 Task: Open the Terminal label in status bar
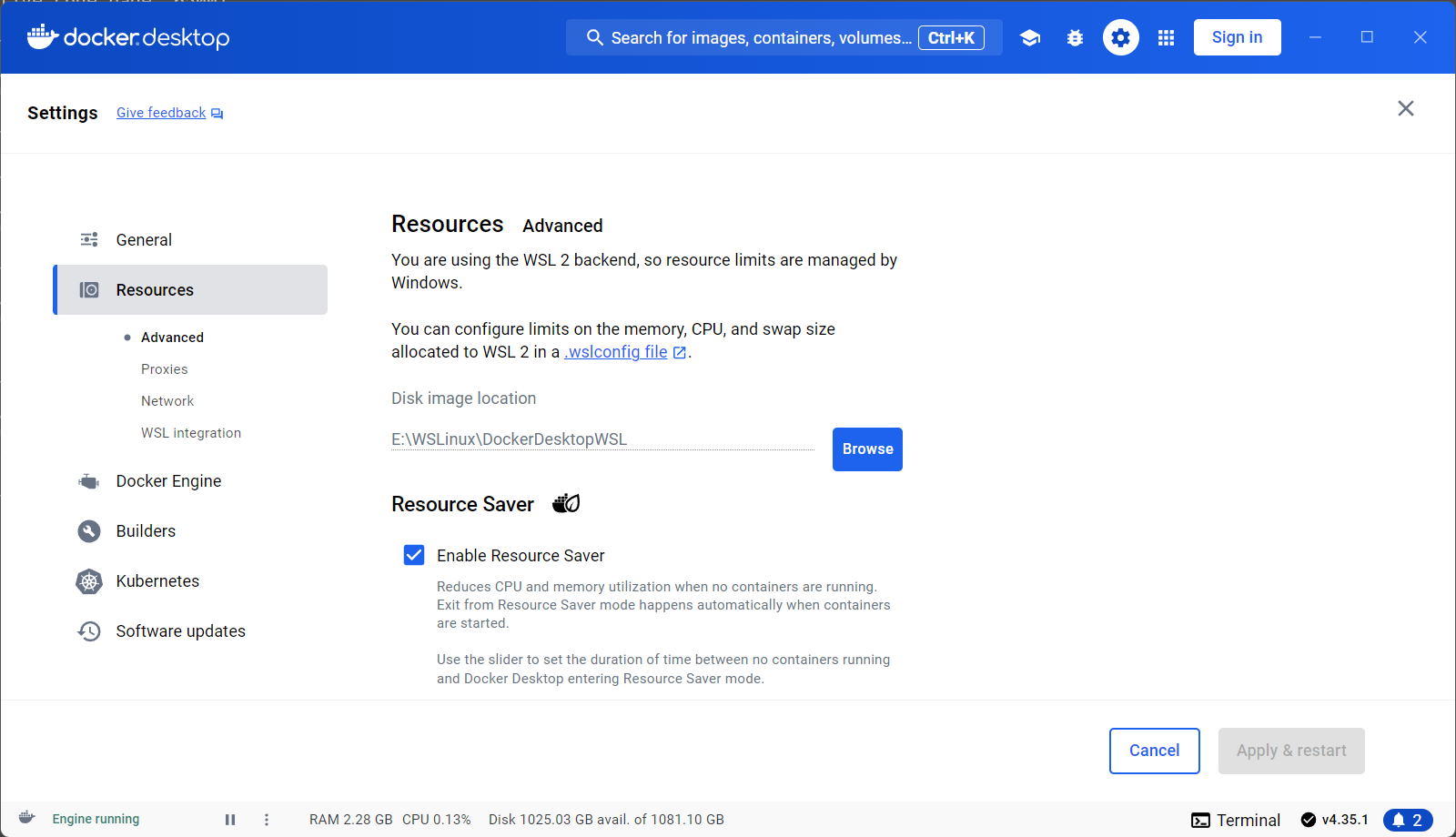1249,821
